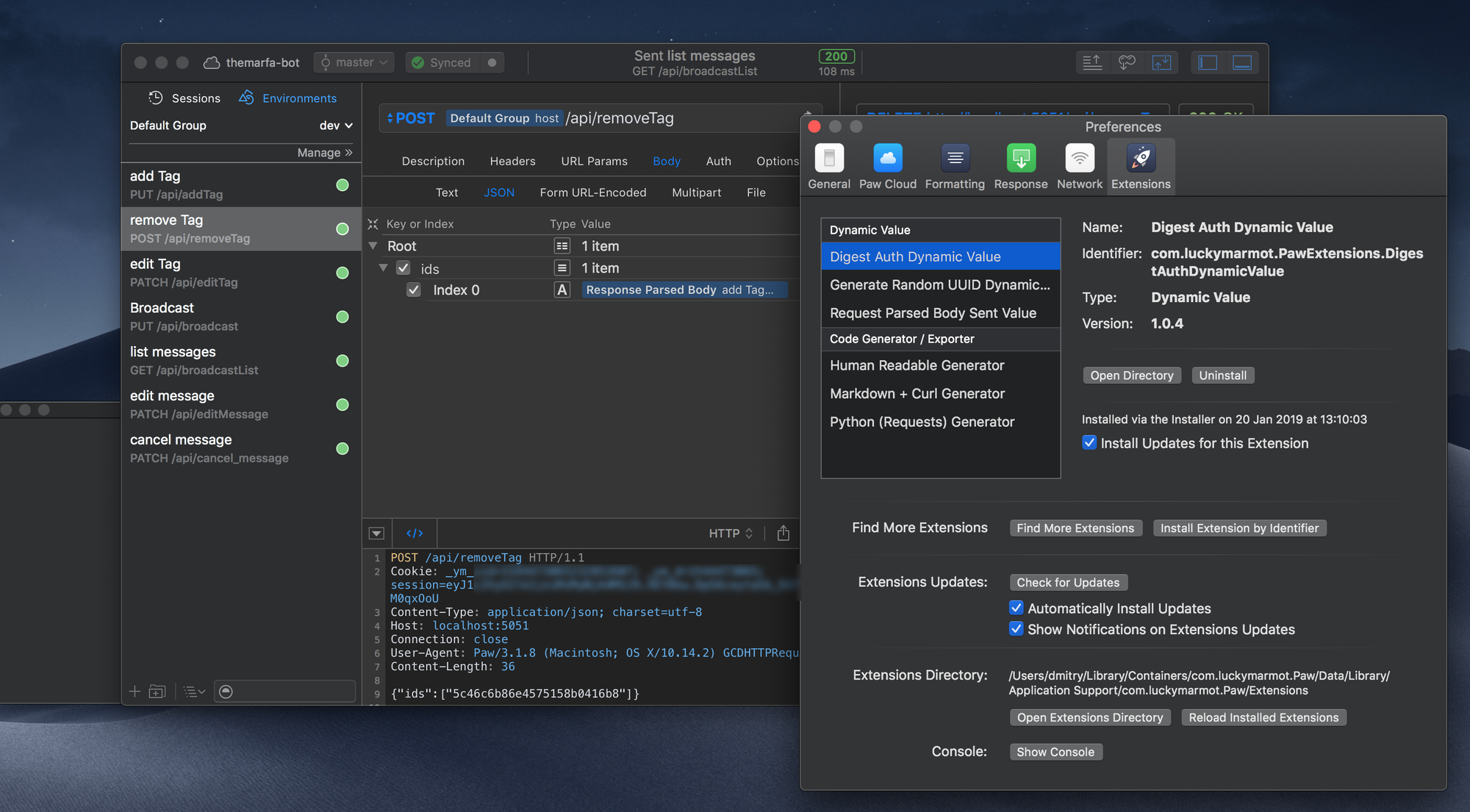This screenshot has width=1470, height=812.
Task: Click the Uninstall extension button
Action: tap(1222, 376)
